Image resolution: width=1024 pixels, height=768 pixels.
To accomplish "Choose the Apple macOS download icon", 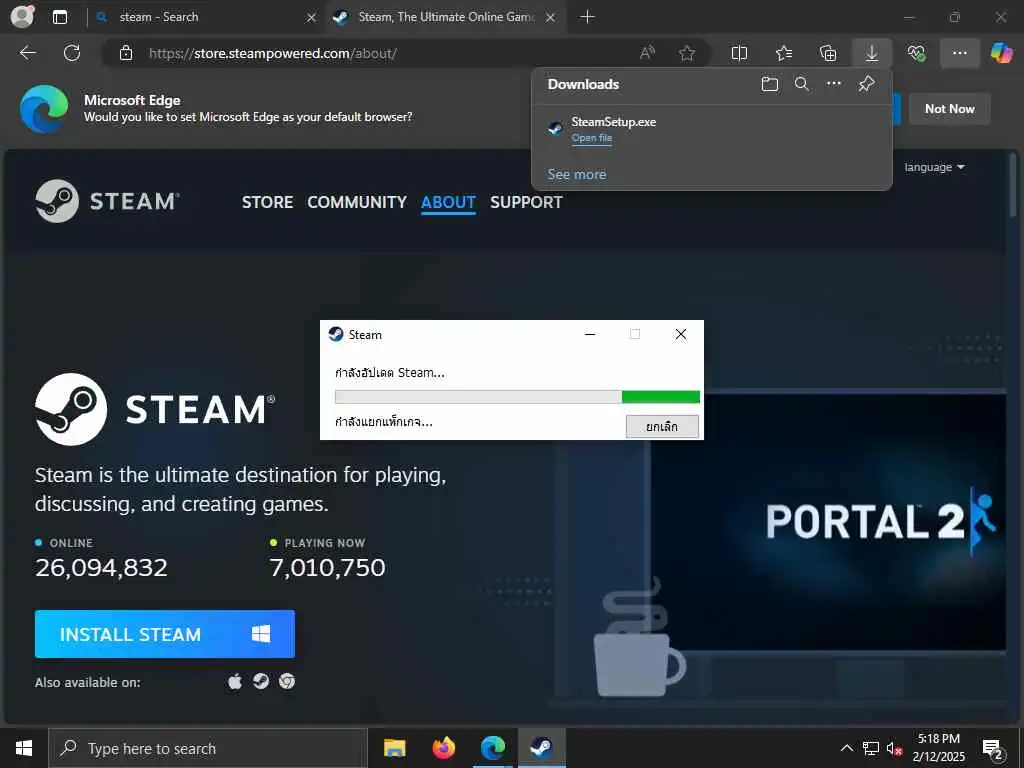I will click(x=235, y=682).
